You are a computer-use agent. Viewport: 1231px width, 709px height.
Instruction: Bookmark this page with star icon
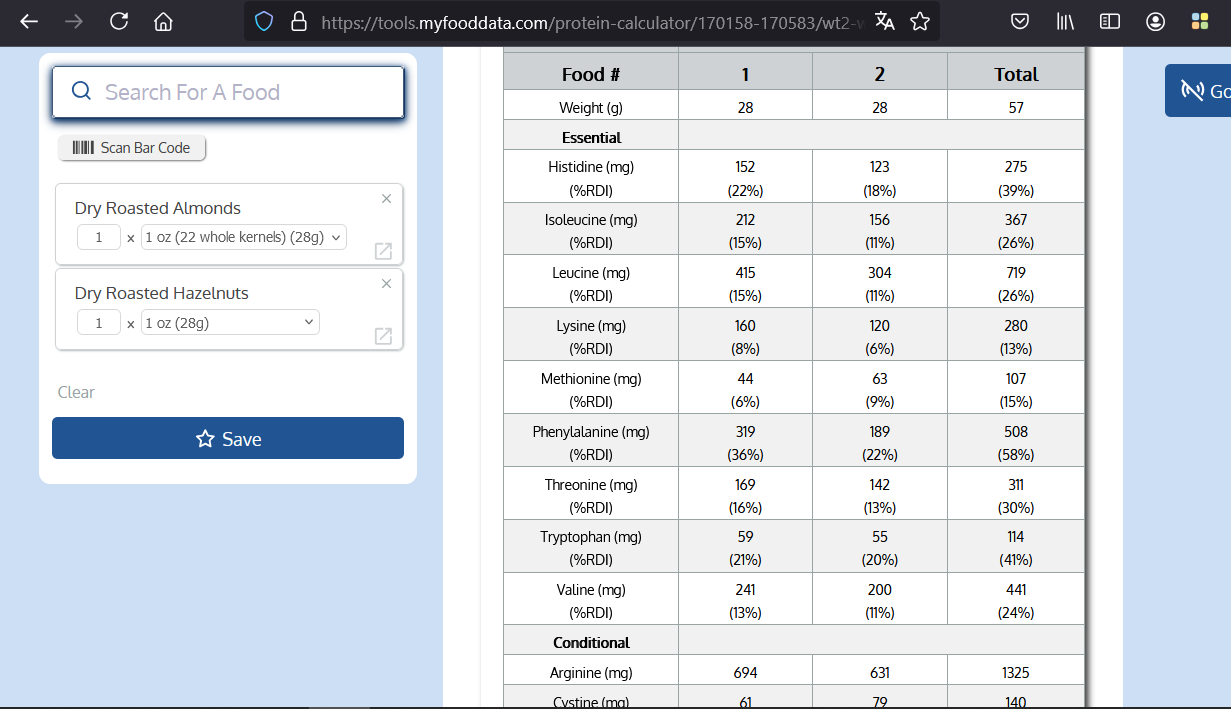[x=920, y=22]
